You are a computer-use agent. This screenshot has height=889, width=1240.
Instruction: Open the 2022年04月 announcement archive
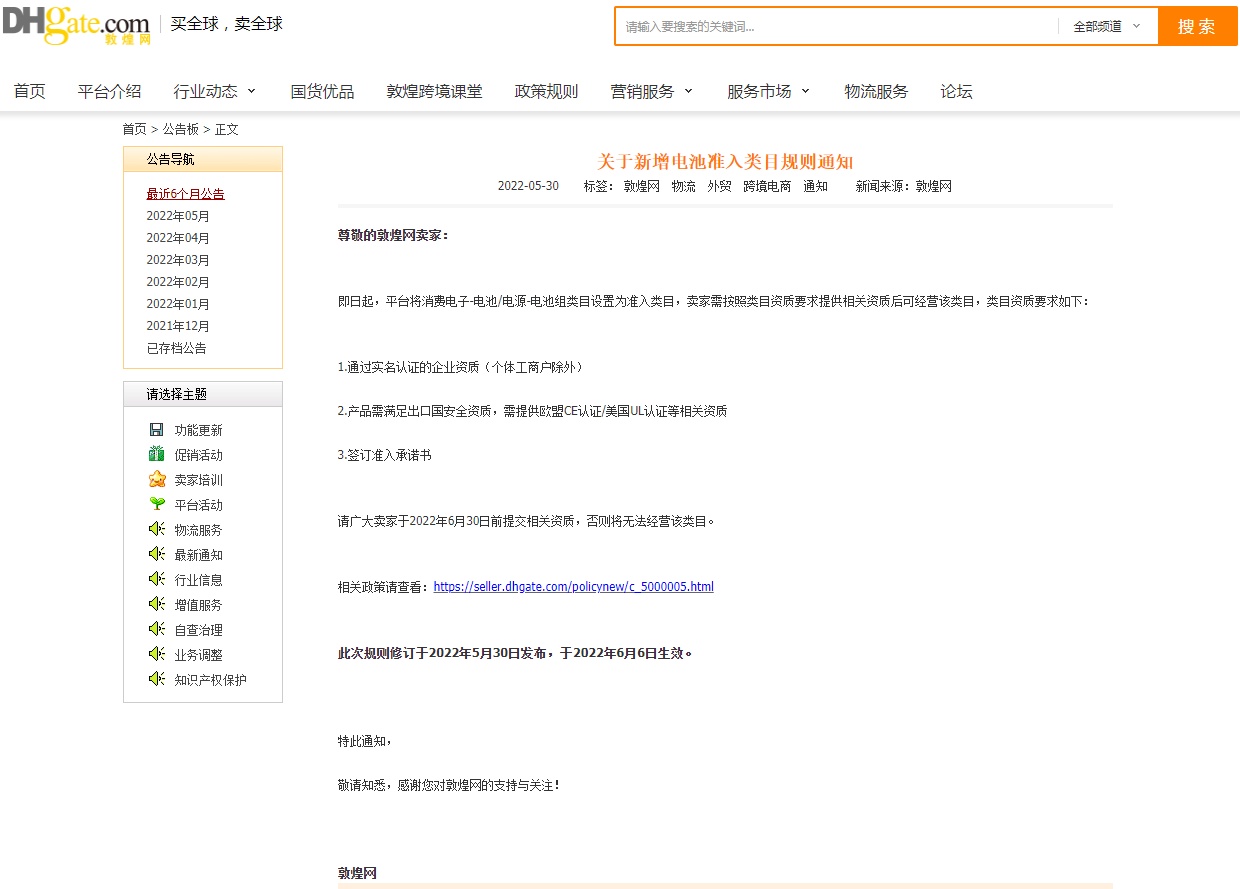tap(178, 238)
